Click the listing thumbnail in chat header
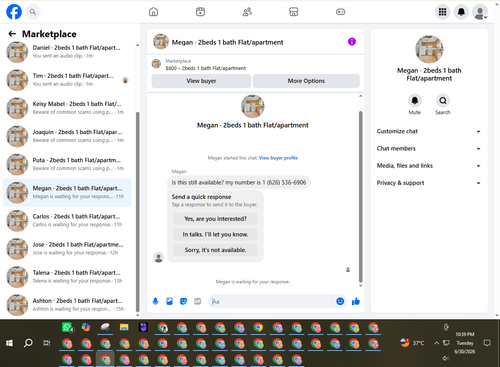This screenshot has height=367, width=500. coord(160,42)
